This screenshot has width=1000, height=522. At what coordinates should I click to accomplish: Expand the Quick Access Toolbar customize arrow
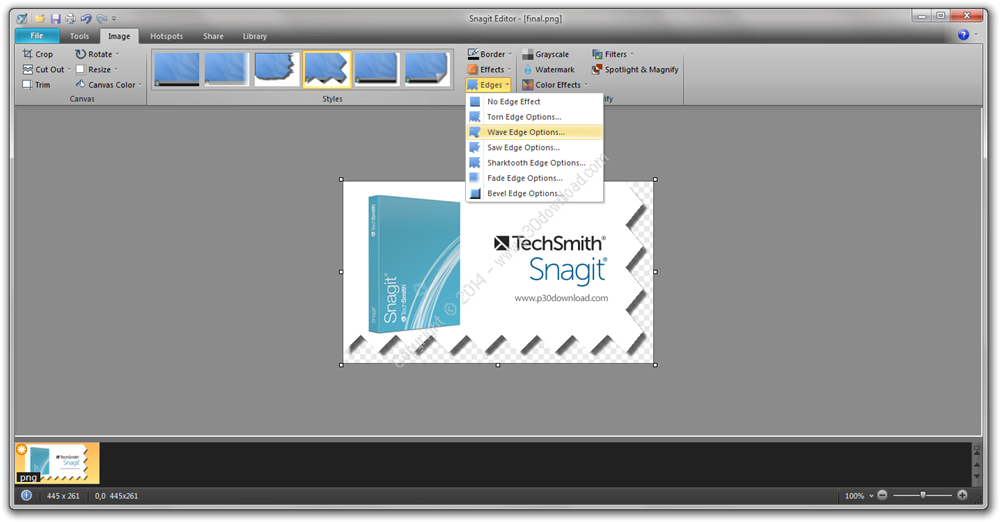pyautogui.click(x=114, y=19)
